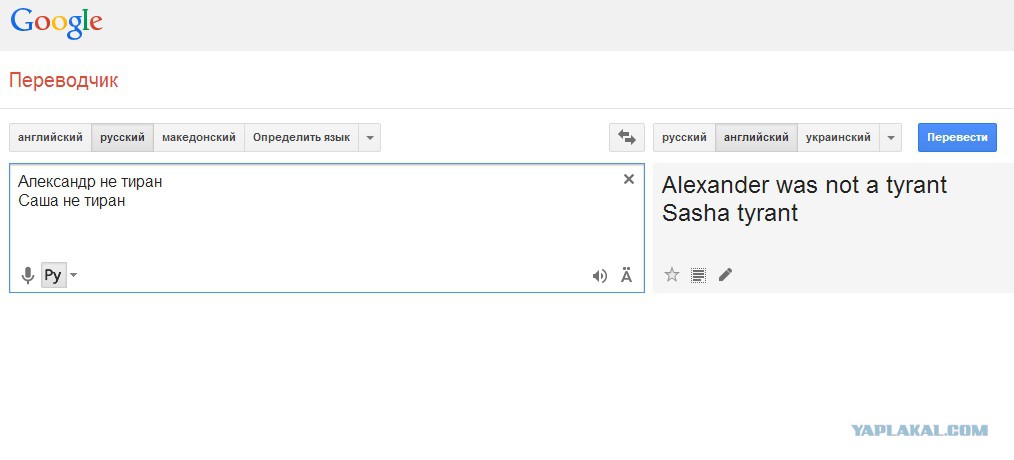Clear source text with X icon
The width and height of the screenshot is (1014, 460).
click(629, 179)
